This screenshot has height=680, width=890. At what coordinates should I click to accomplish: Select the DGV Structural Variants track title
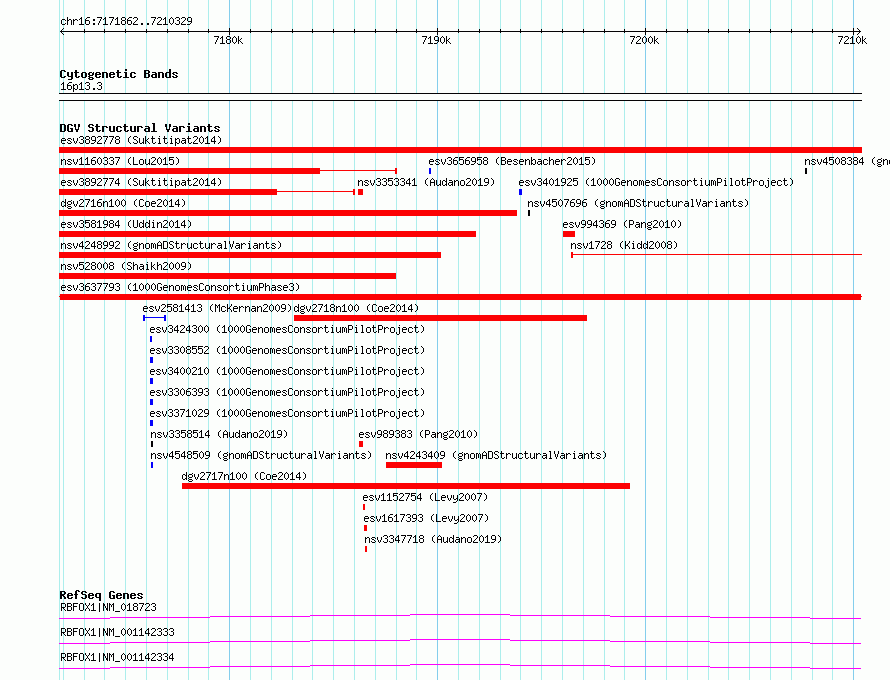140,128
